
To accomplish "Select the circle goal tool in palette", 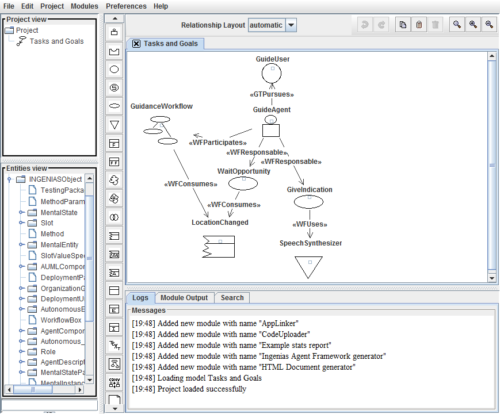I will [114, 69].
